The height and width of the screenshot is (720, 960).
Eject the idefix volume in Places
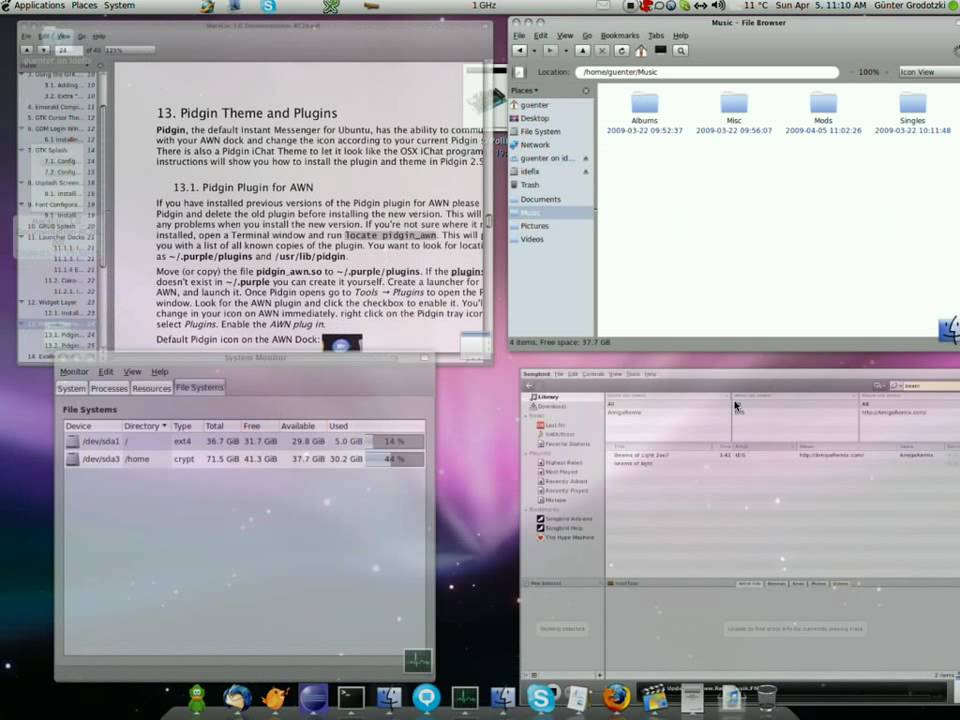(x=585, y=172)
